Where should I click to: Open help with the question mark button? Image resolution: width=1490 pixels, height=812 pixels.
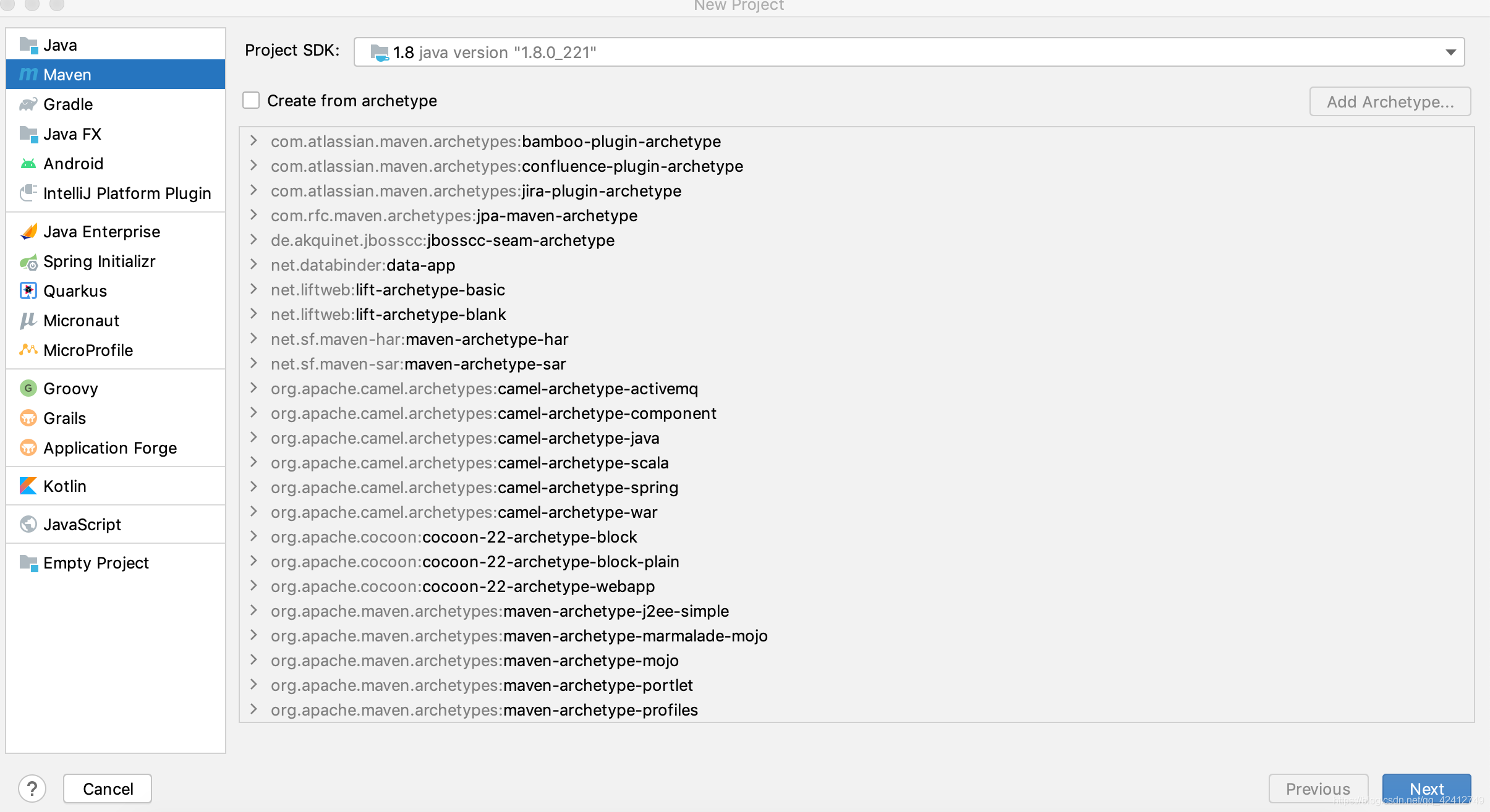(x=32, y=789)
